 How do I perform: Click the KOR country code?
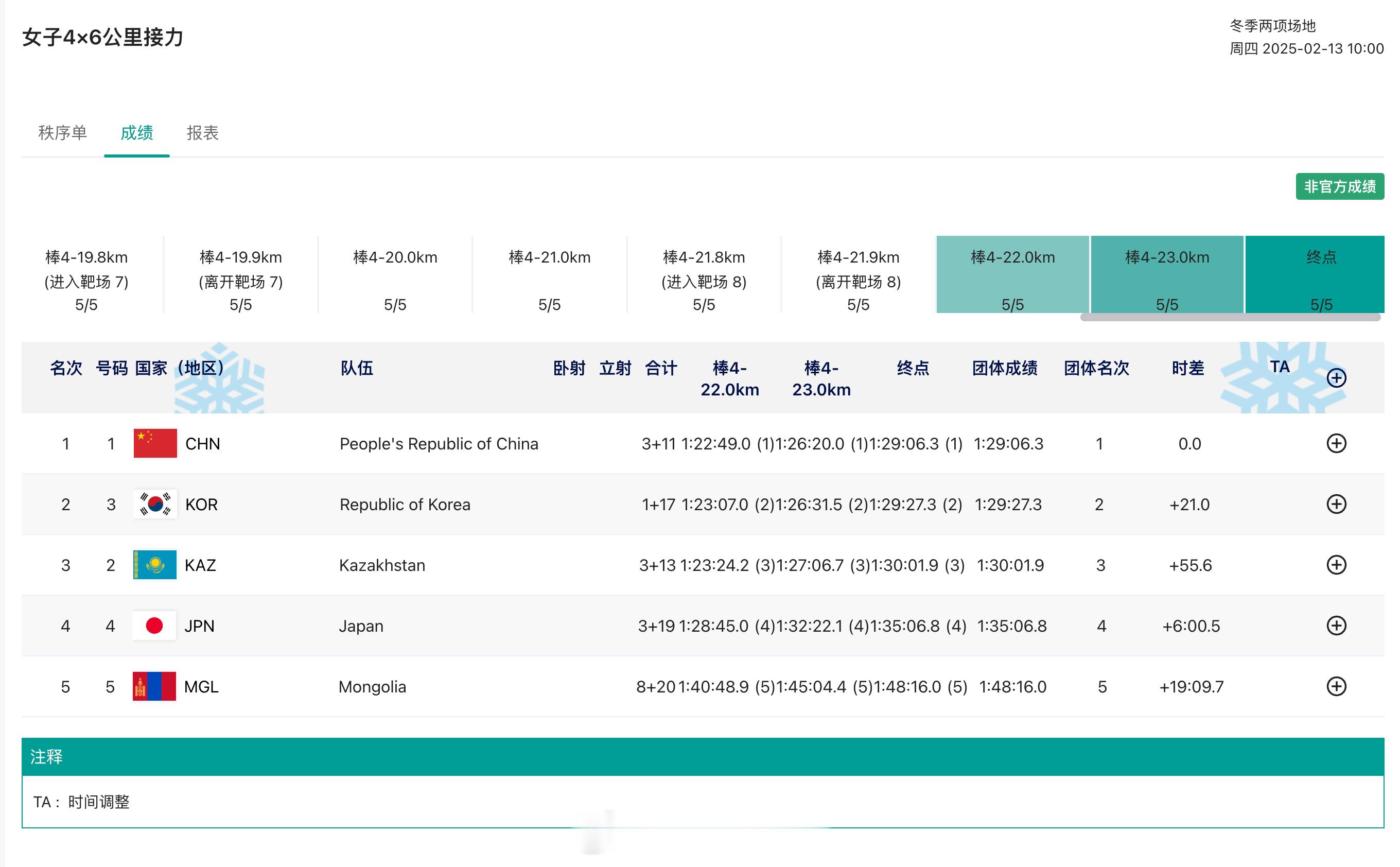pyautogui.click(x=201, y=505)
